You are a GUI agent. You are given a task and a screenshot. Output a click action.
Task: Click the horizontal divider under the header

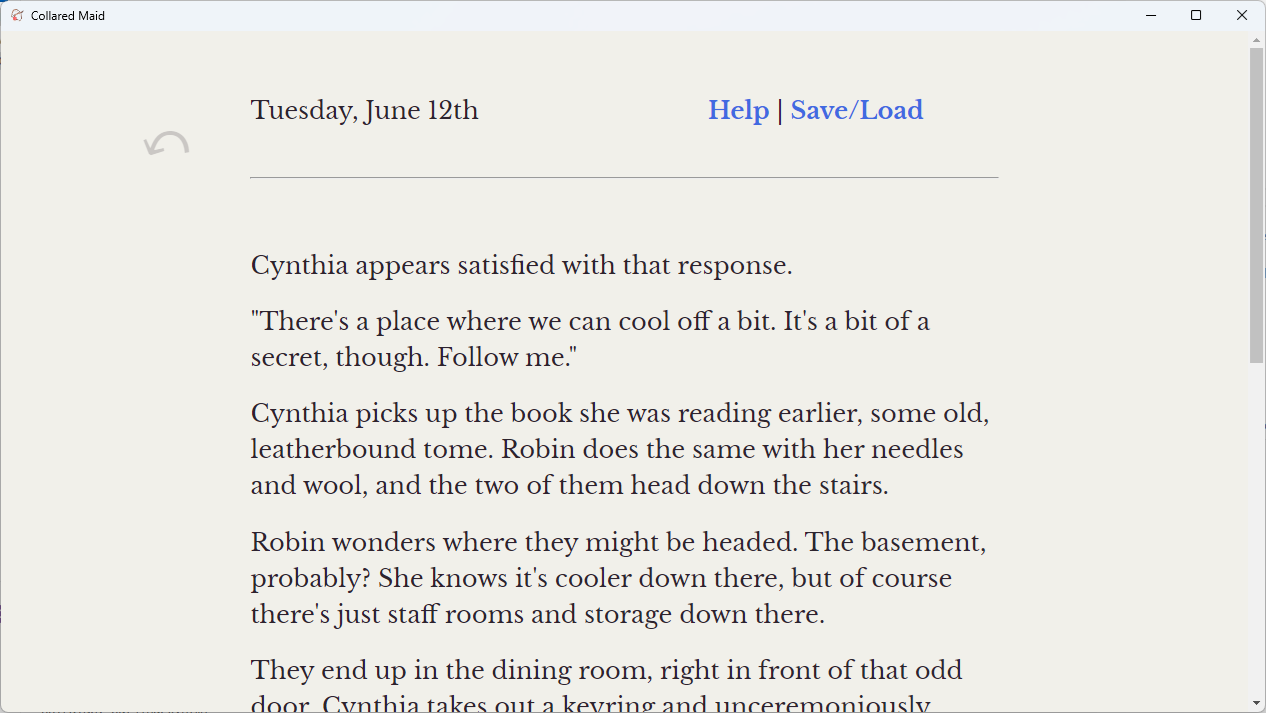[624, 178]
